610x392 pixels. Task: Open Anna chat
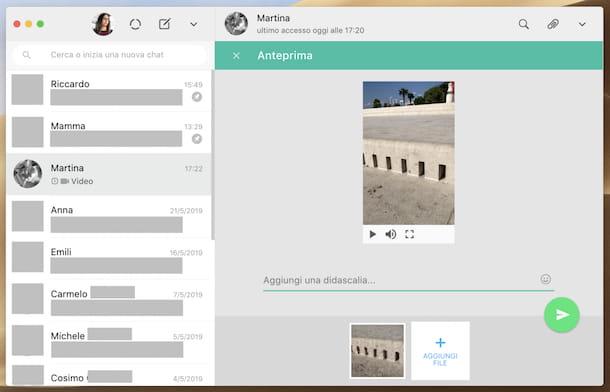point(109,216)
